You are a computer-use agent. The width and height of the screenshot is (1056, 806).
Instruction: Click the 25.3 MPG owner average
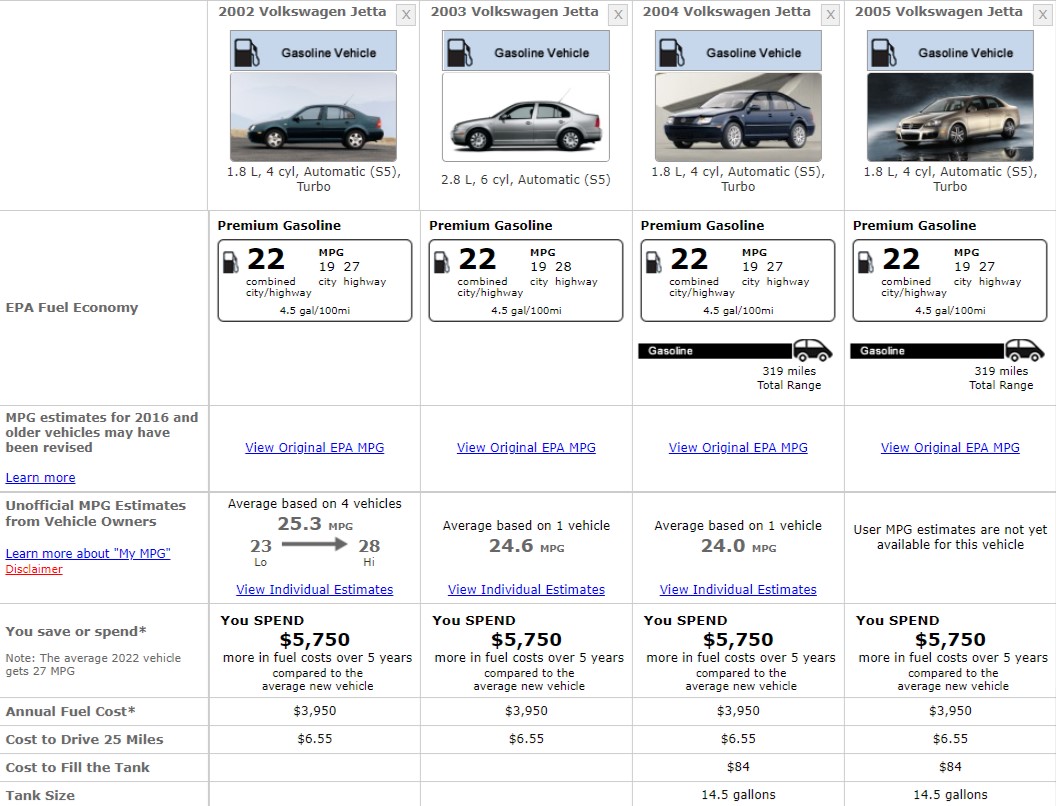(315, 524)
